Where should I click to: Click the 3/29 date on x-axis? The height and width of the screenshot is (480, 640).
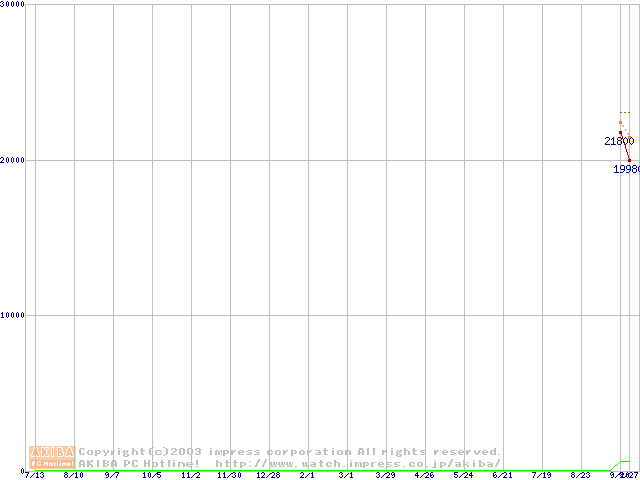385,475
